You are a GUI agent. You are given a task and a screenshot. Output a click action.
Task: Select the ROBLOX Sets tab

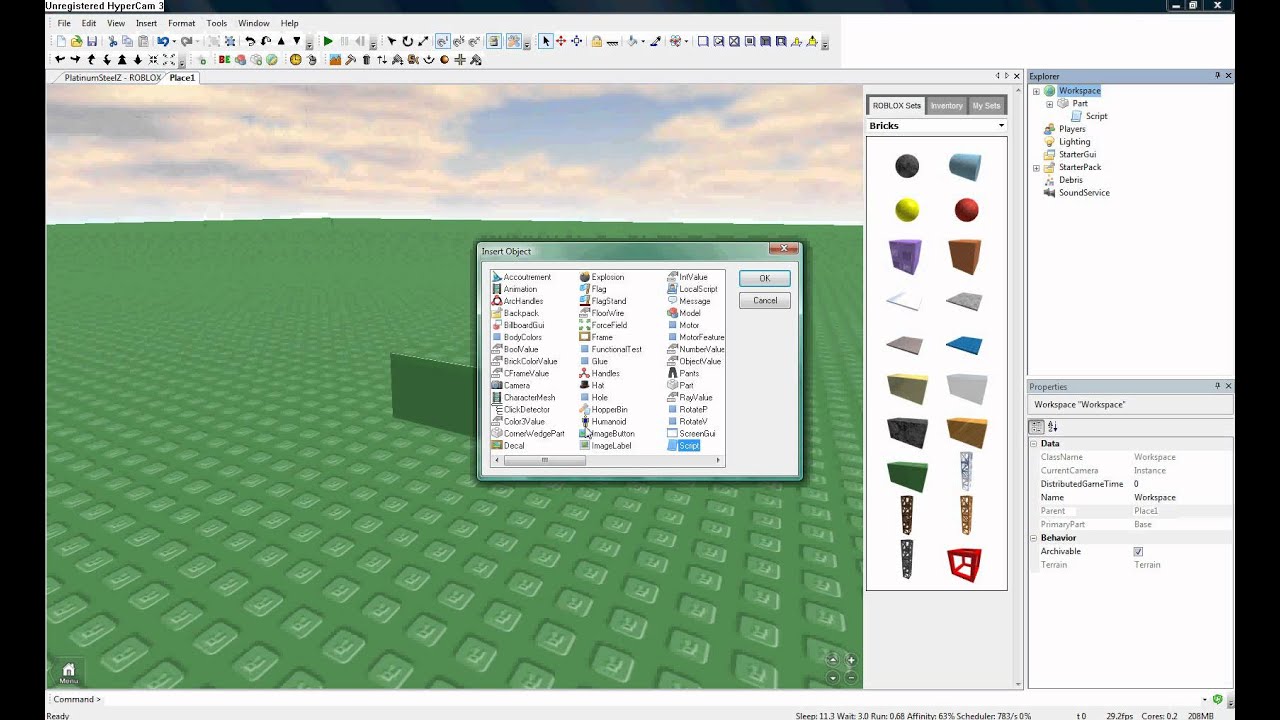896,105
